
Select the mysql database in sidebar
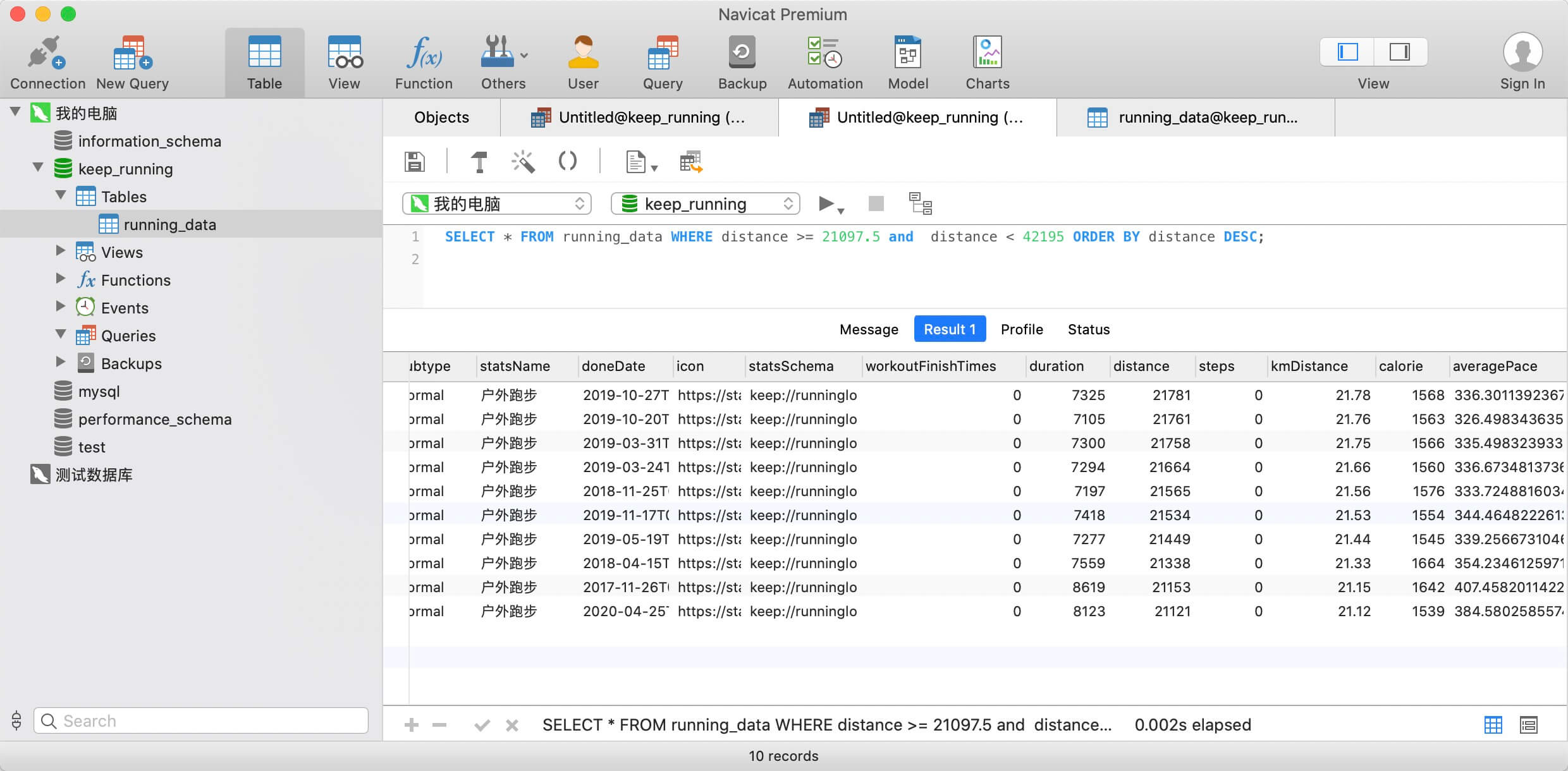(99, 391)
